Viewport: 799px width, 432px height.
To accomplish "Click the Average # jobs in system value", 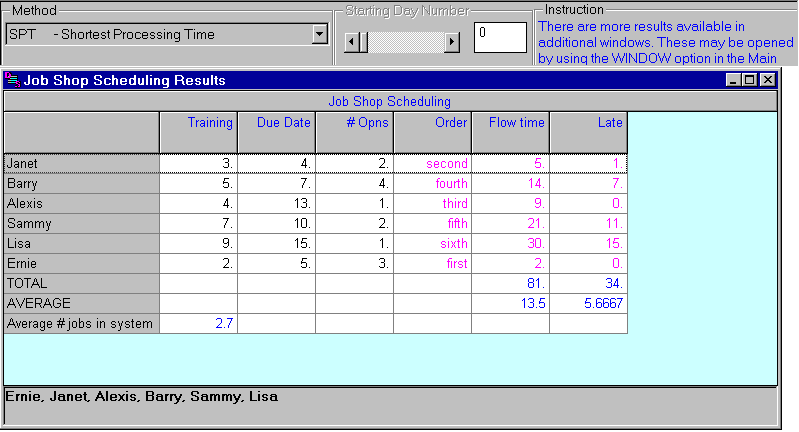I will pos(199,323).
